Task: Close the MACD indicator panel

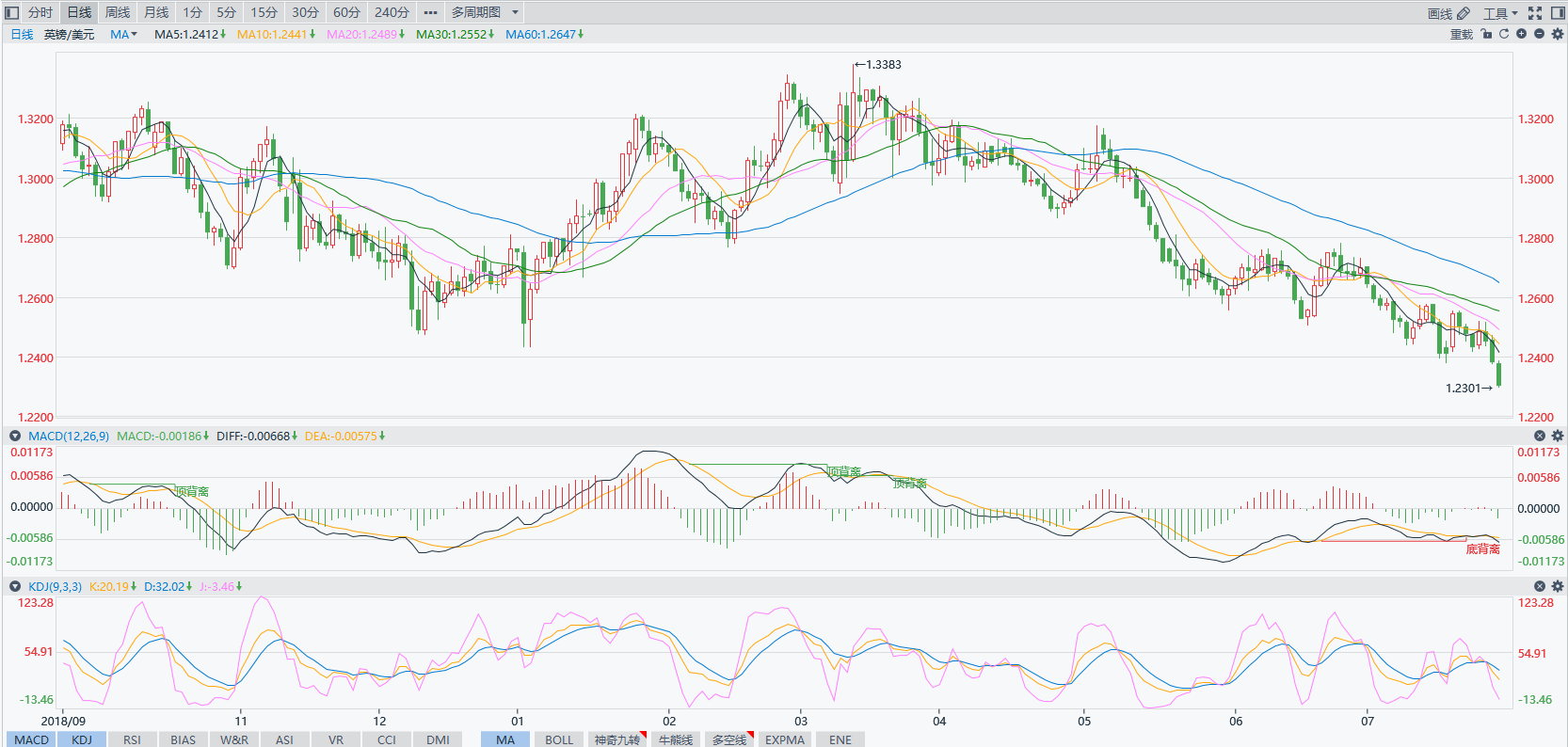Action: (x=1540, y=436)
